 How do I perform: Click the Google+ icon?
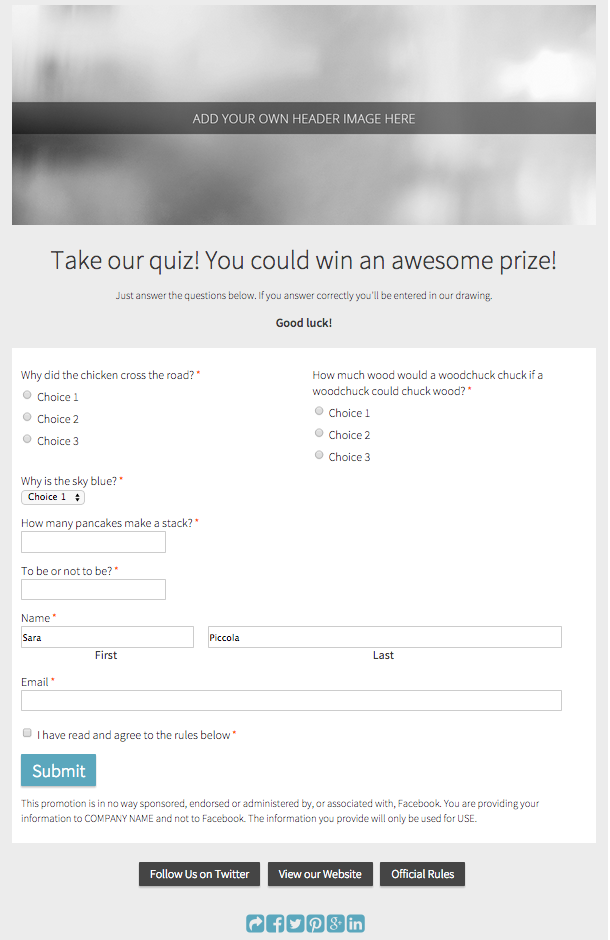tap(335, 923)
